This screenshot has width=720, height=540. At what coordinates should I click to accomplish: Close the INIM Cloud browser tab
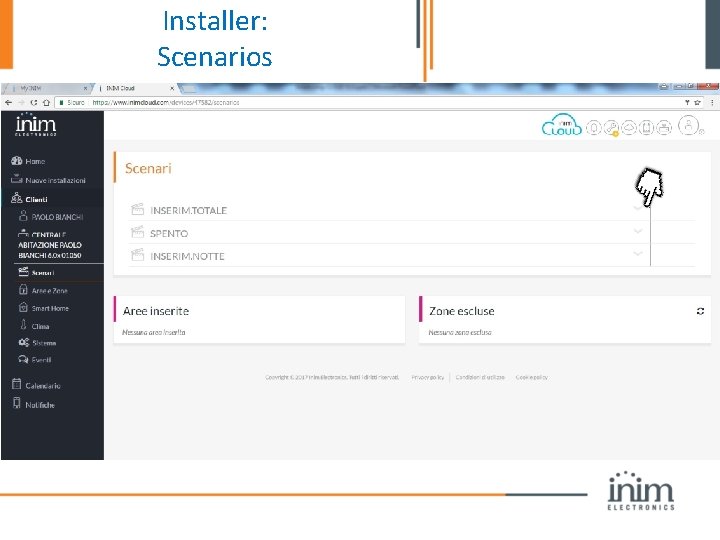click(172, 88)
